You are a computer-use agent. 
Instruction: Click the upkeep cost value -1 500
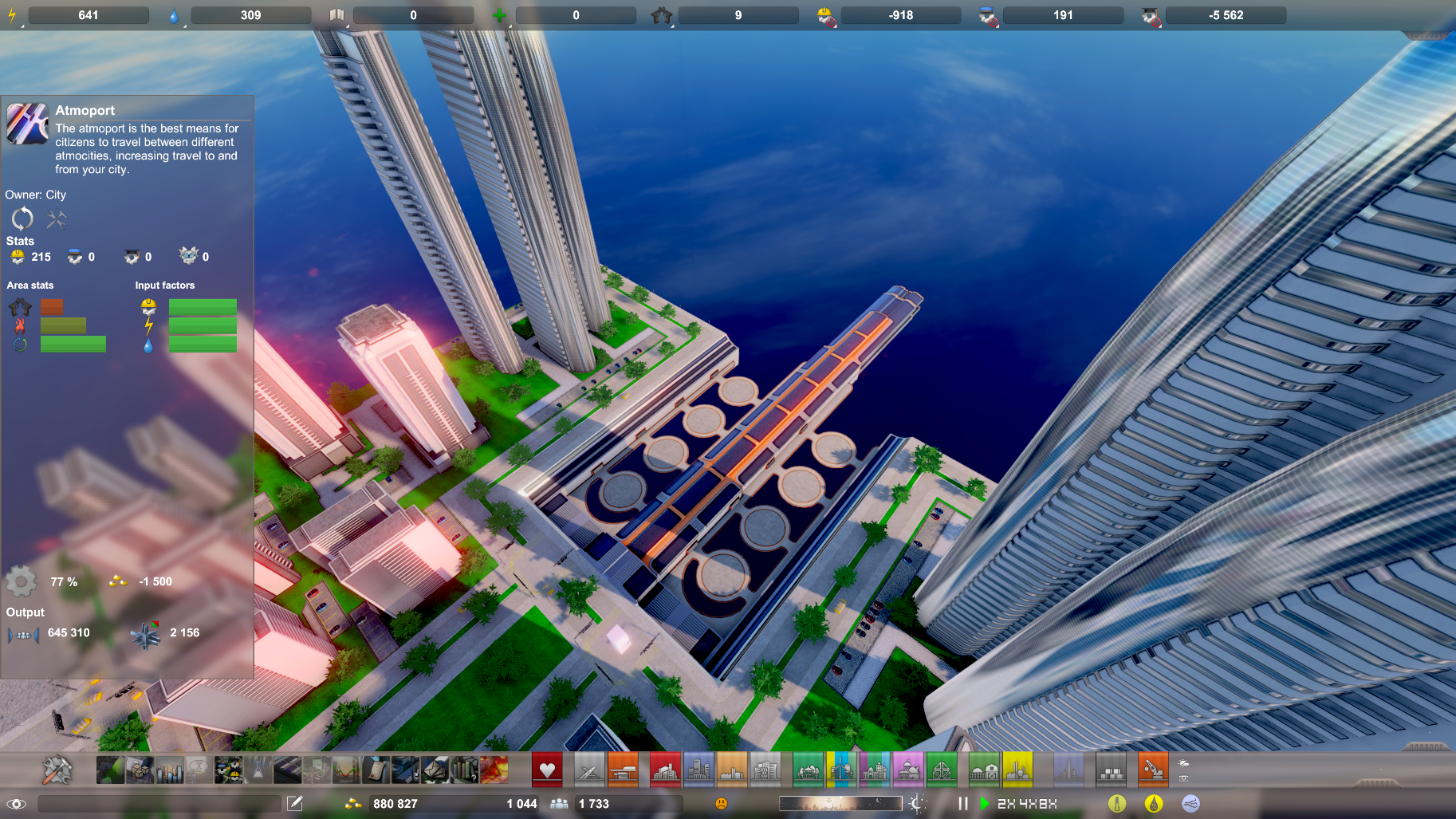(155, 581)
